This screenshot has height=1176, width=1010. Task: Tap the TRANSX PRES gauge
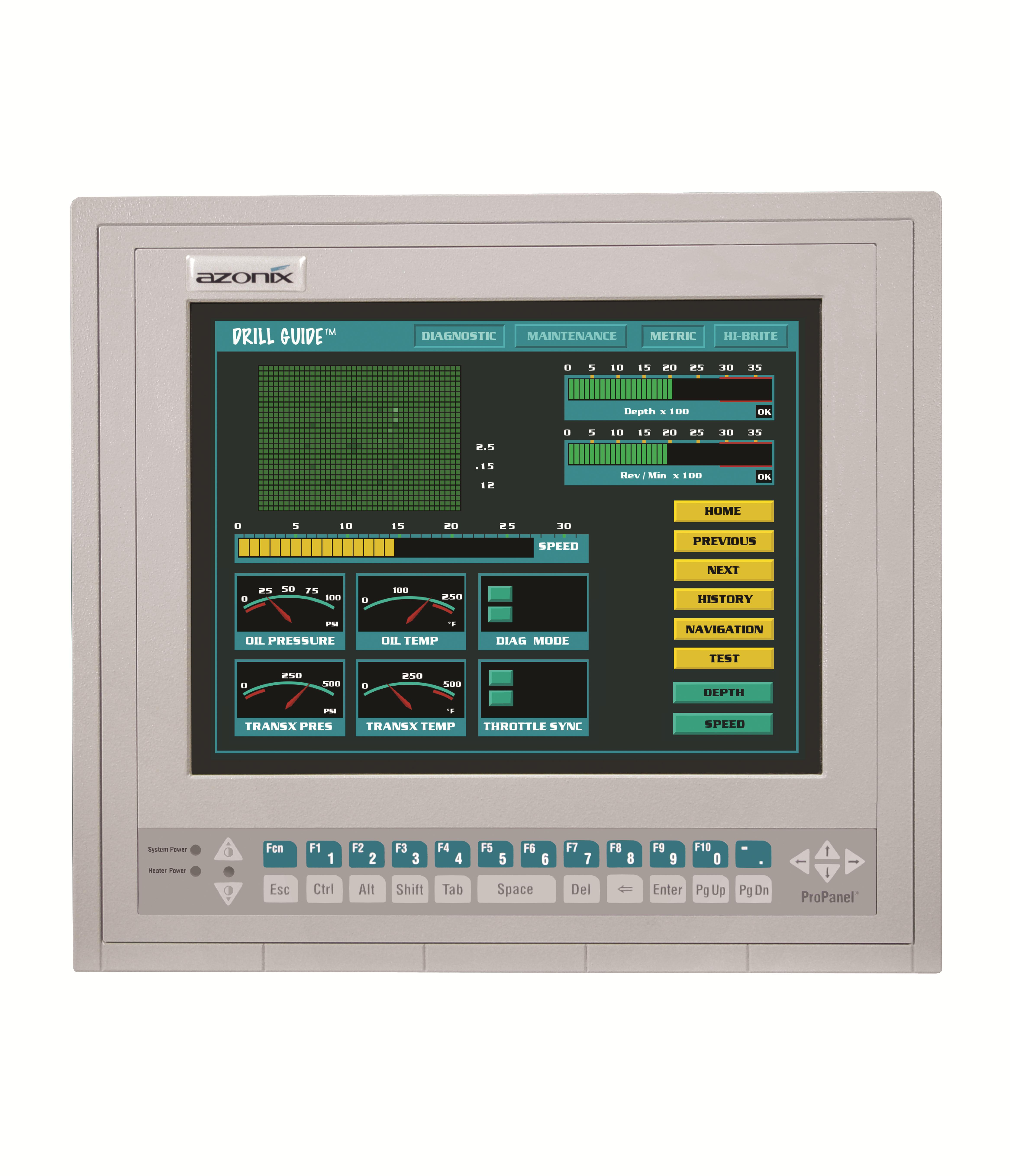(290, 698)
